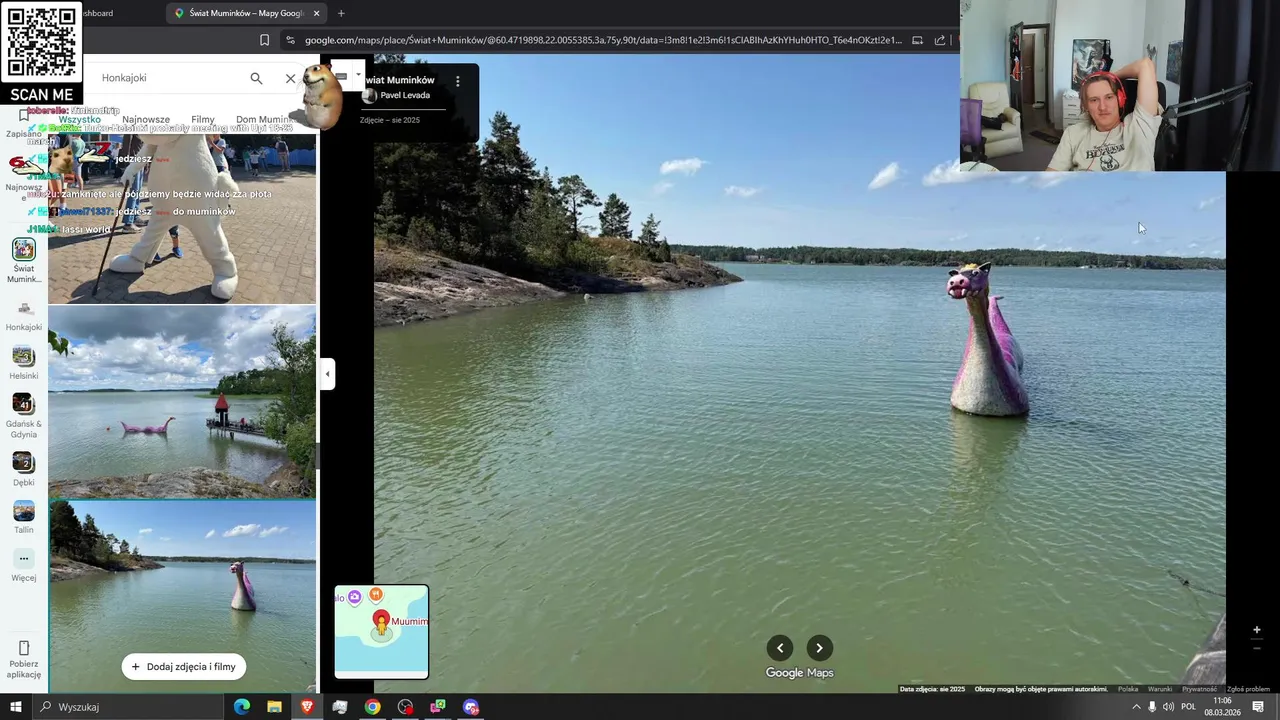Click the microphone tray icon
The width and height of the screenshot is (1280, 720).
pos(1152,707)
